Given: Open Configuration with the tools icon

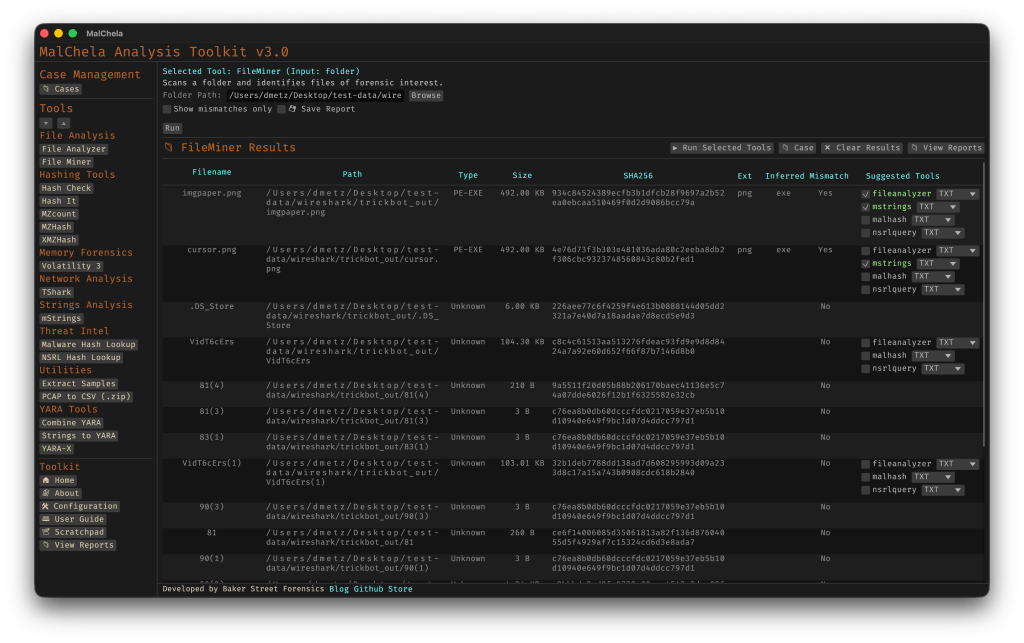Looking at the screenshot, I should [79, 507].
